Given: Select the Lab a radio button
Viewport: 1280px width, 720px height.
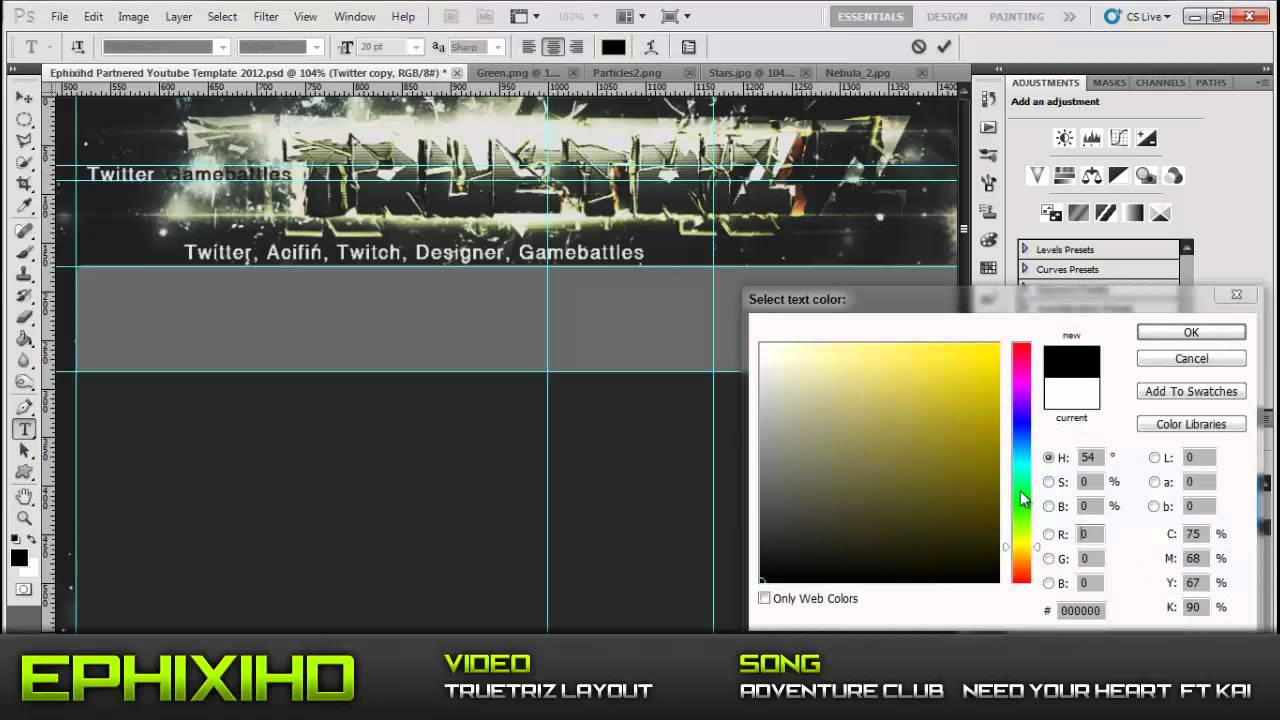Looking at the screenshot, I should coord(1154,482).
